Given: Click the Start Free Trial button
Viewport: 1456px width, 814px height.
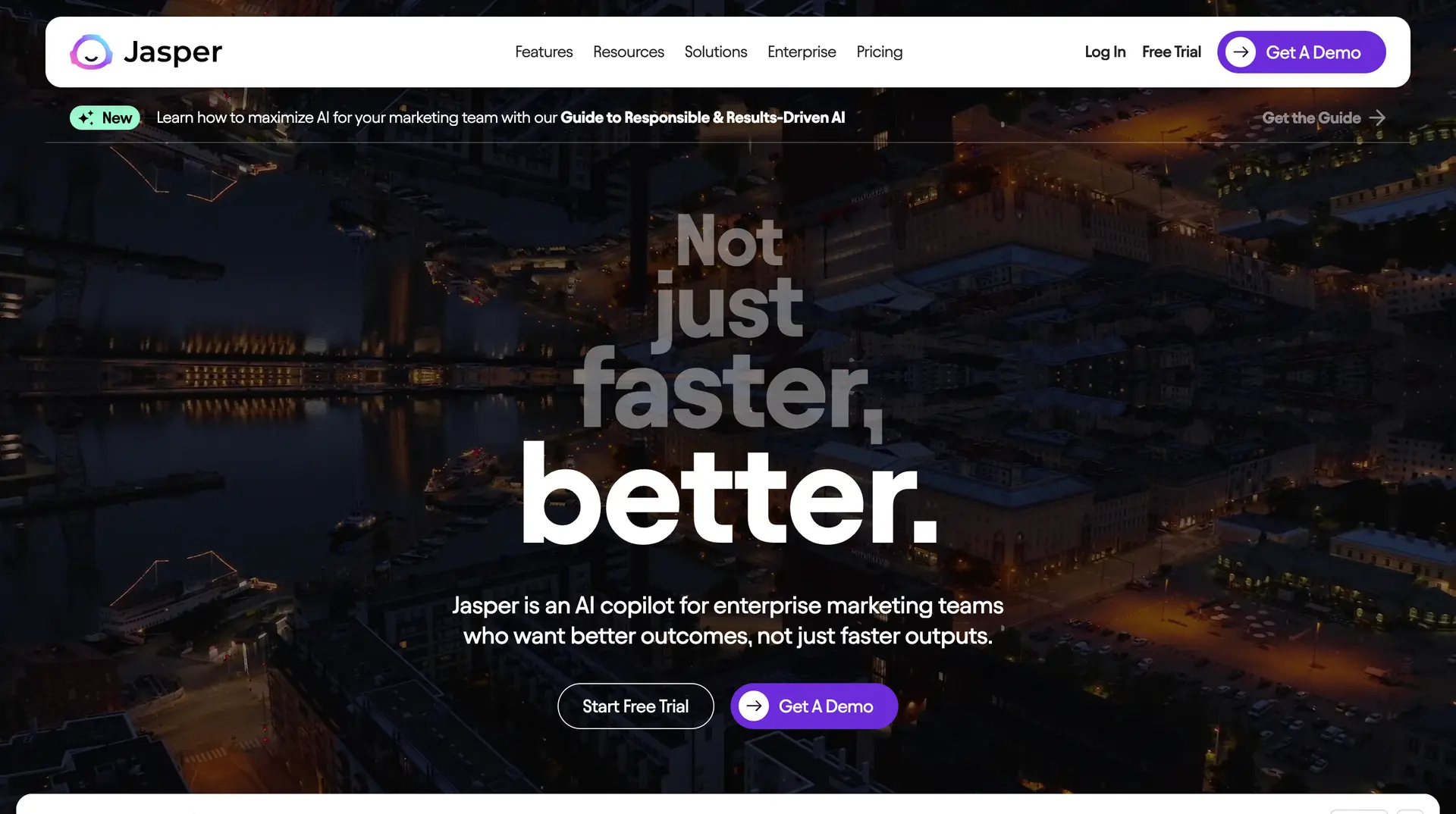Looking at the screenshot, I should 635,706.
